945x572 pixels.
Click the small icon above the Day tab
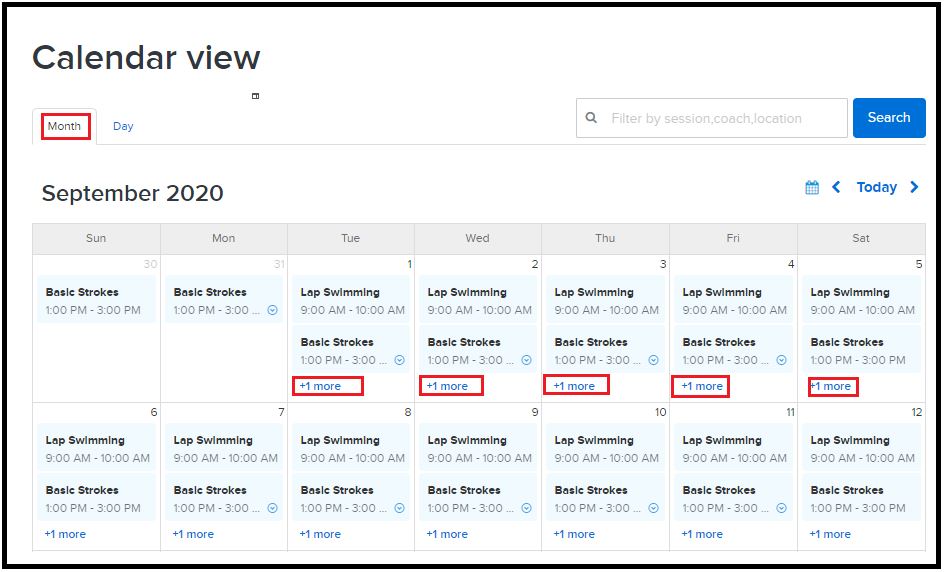click(x=256, y=96)
